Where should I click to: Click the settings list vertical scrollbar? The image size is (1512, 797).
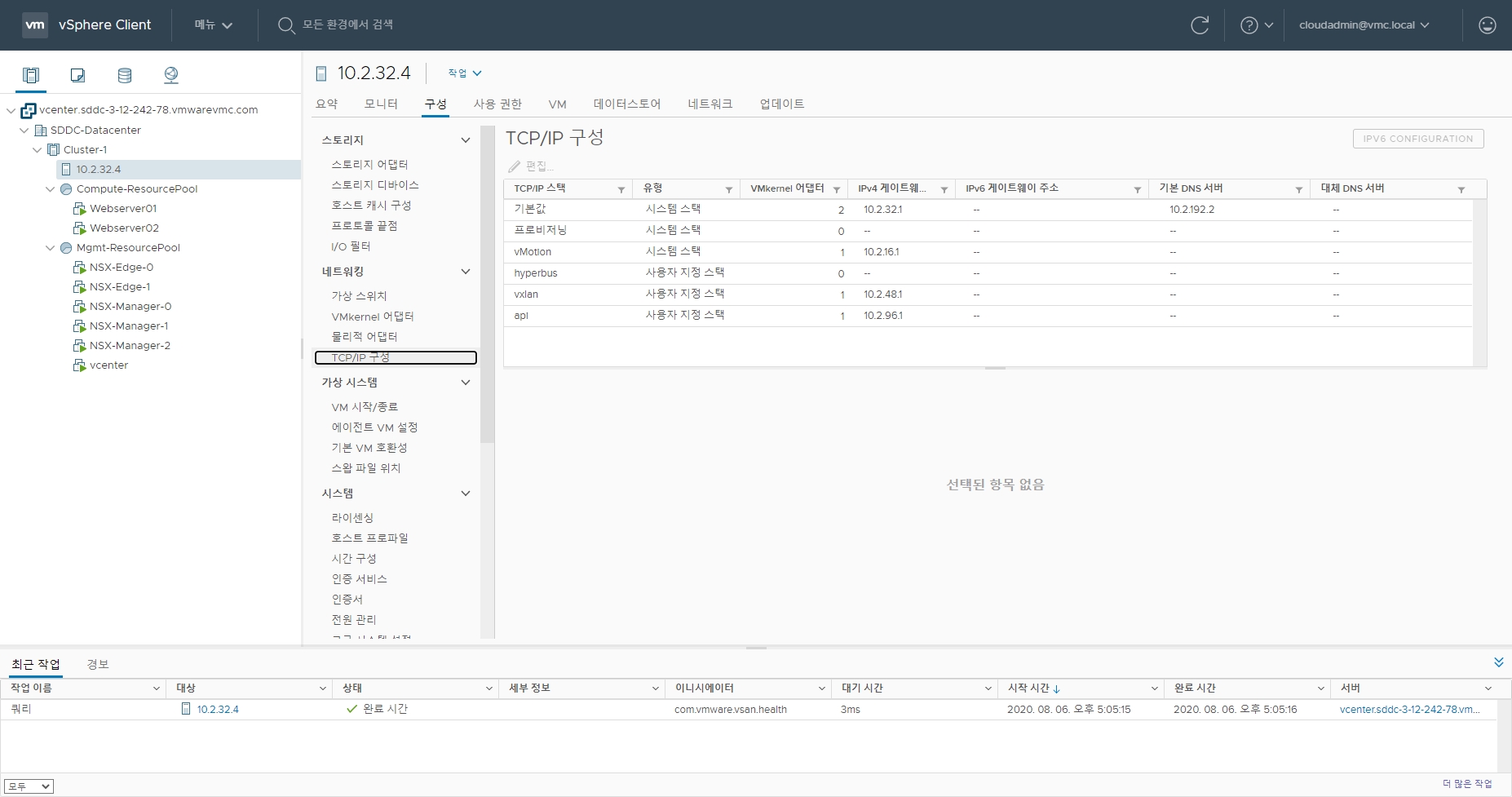[488, 285]
